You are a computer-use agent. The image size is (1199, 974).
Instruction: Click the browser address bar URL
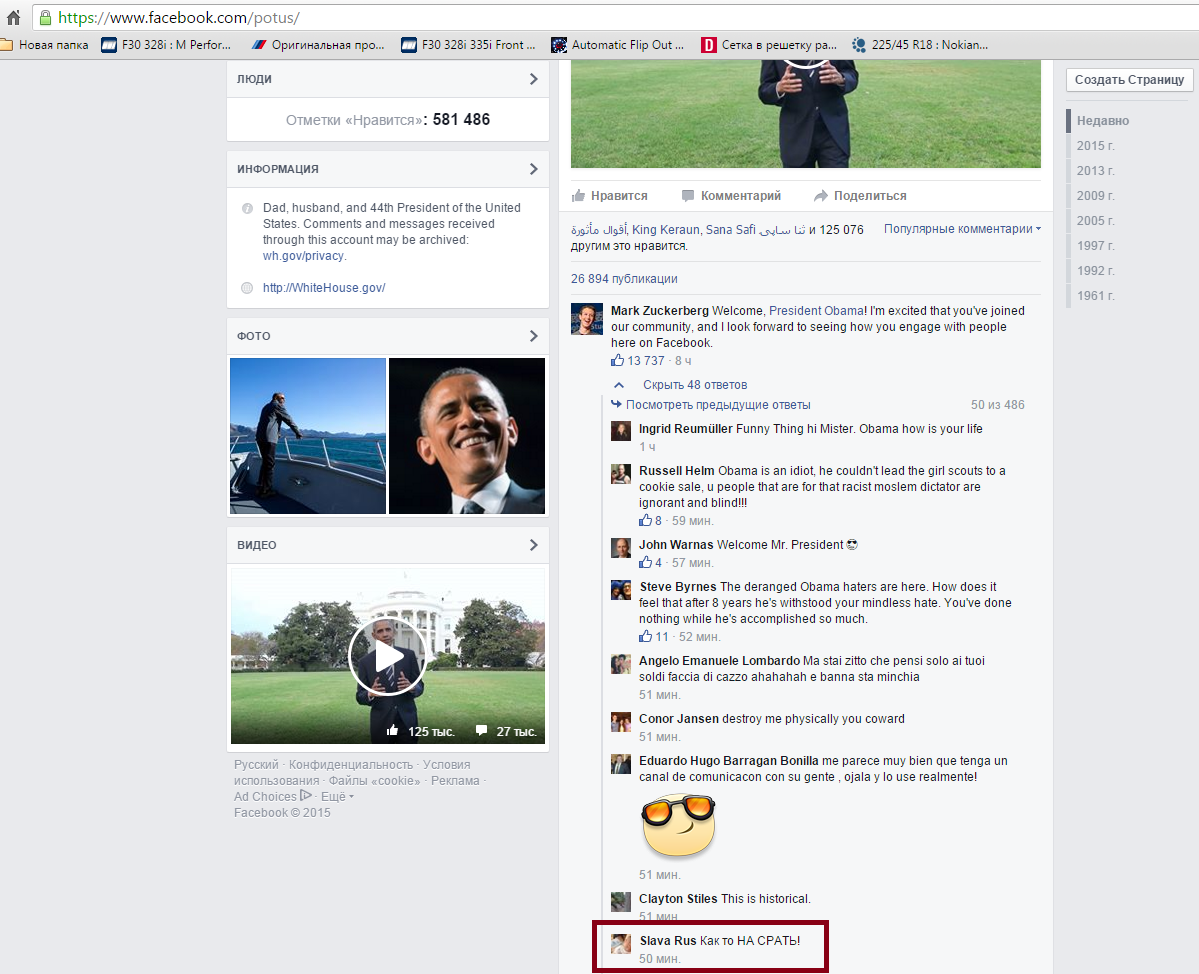pos(179,17)
